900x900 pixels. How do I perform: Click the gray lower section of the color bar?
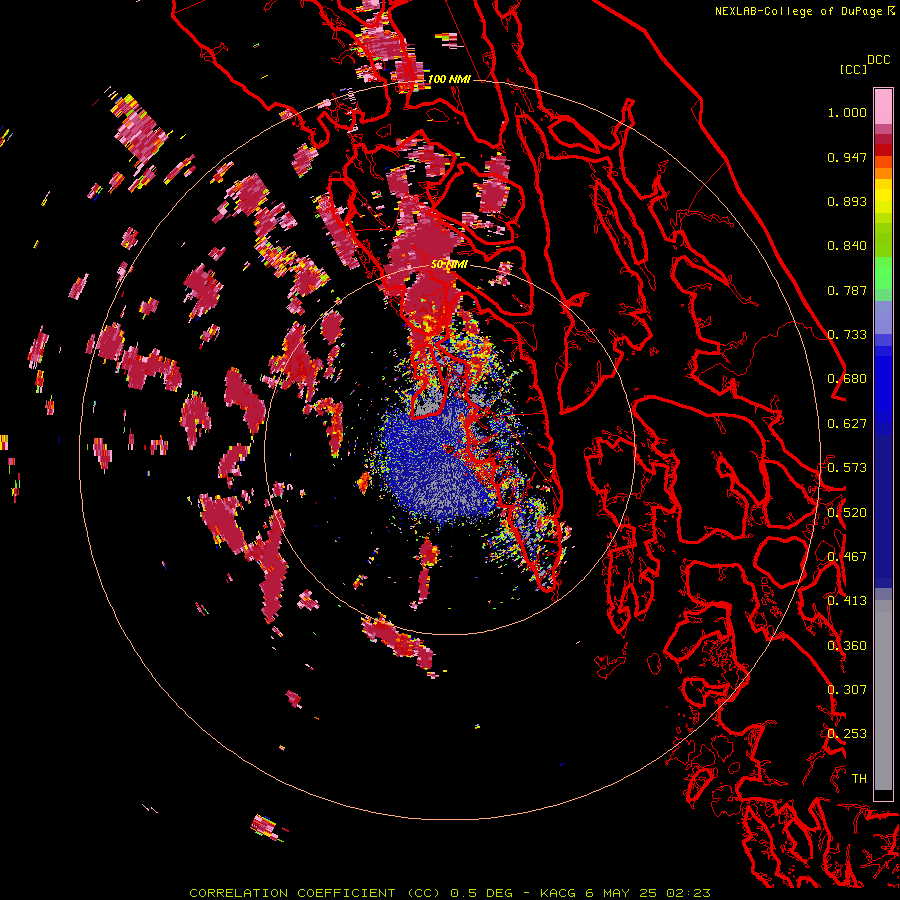coord(883,695)
